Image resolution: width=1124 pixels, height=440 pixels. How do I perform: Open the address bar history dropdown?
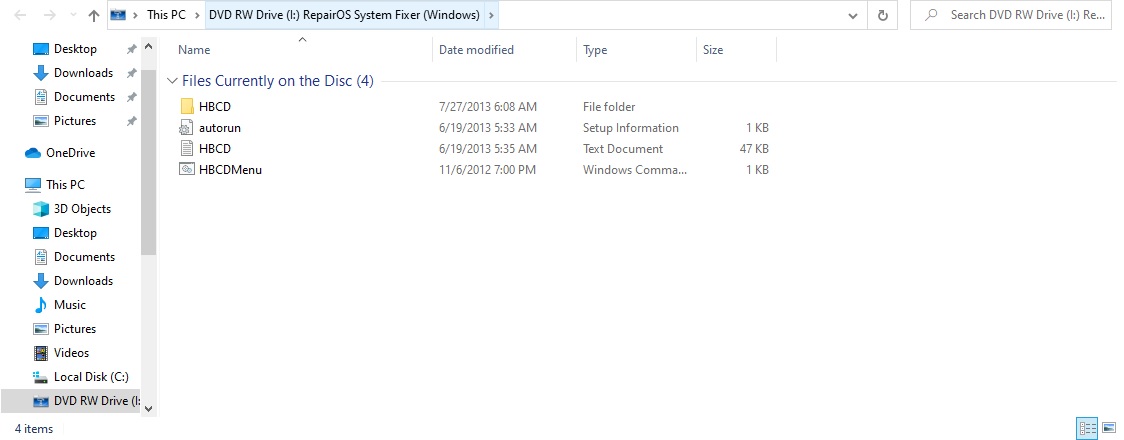pos(852,16)
